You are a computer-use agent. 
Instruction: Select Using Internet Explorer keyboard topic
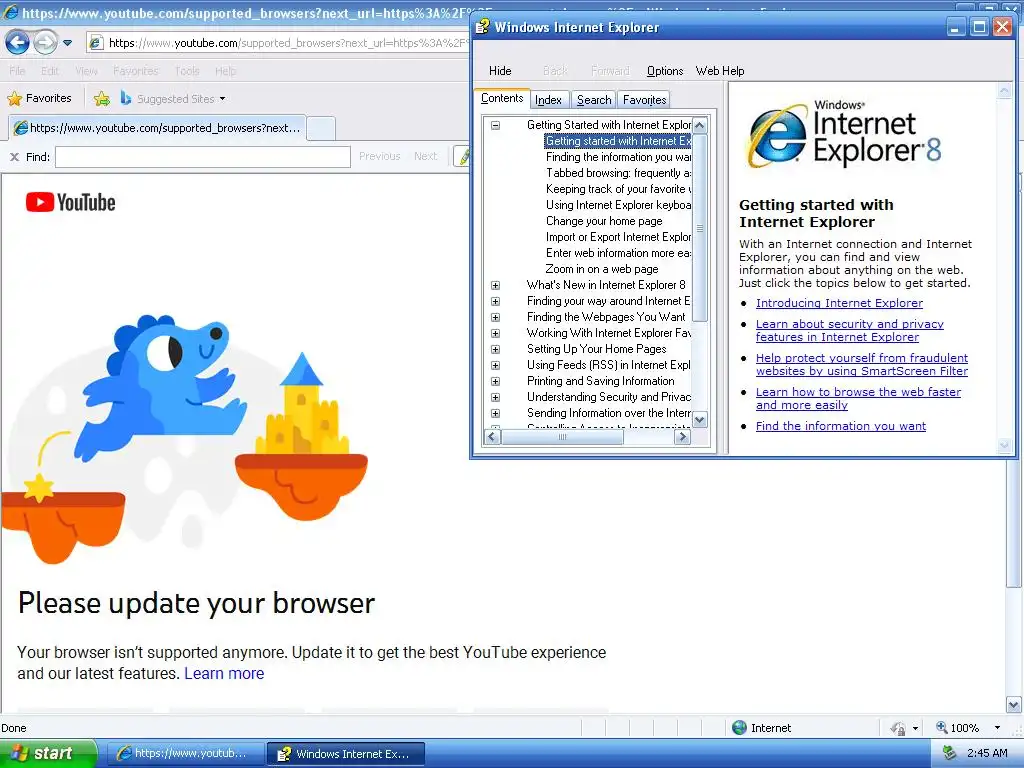tap(618, 205)
